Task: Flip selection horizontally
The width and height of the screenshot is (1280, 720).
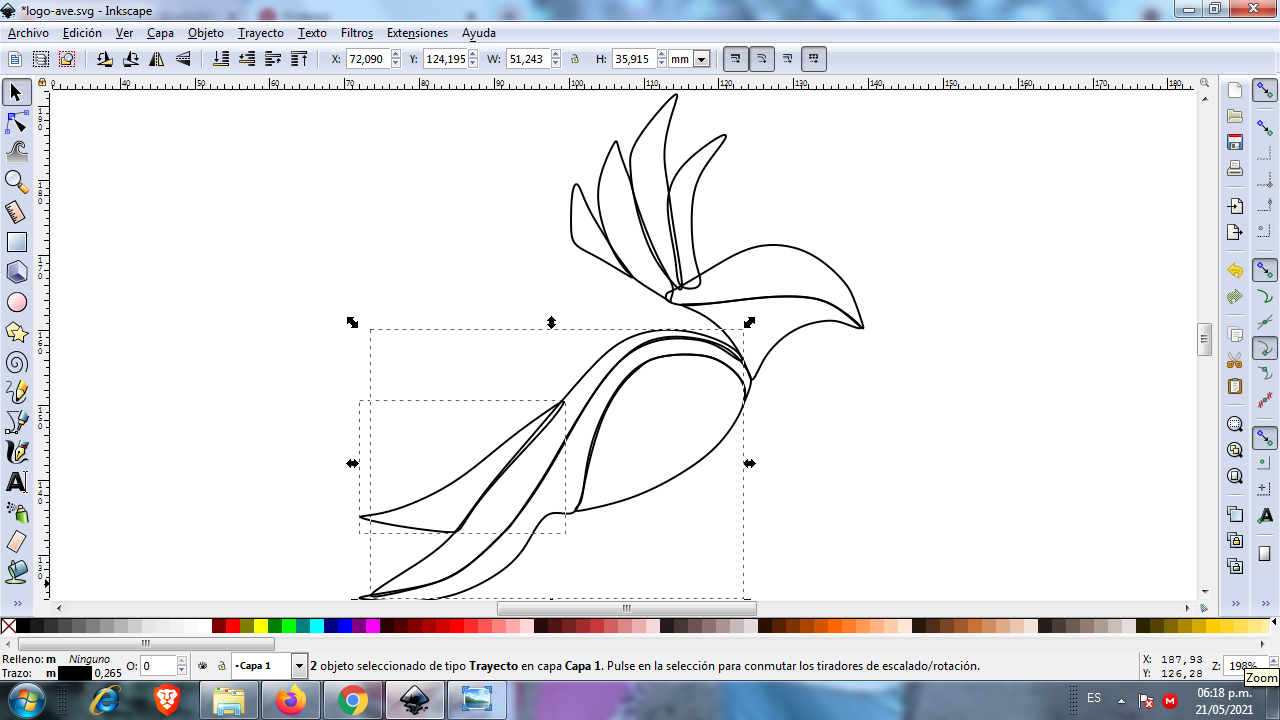Action: (157, 59)
